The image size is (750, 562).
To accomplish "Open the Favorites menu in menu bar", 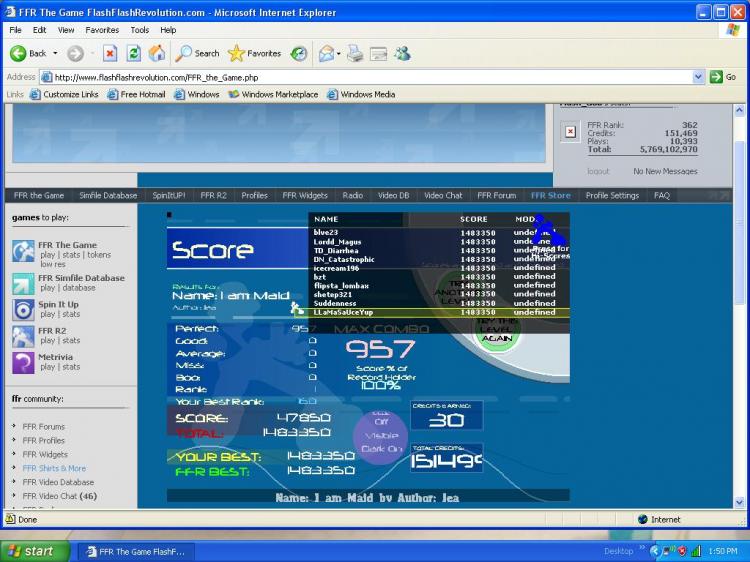I will [x=101, y=30].
